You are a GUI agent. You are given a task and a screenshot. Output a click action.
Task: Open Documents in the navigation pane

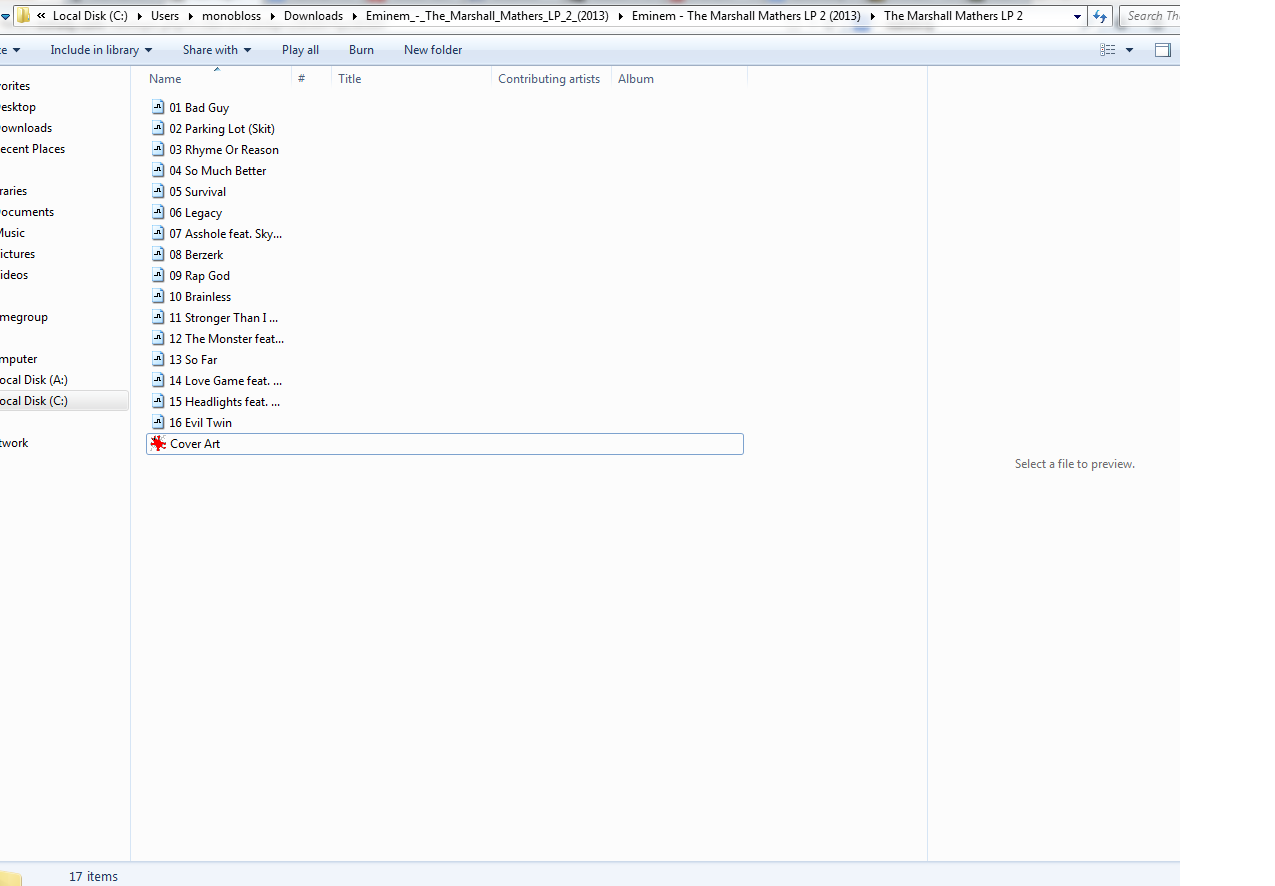[27, 212]
